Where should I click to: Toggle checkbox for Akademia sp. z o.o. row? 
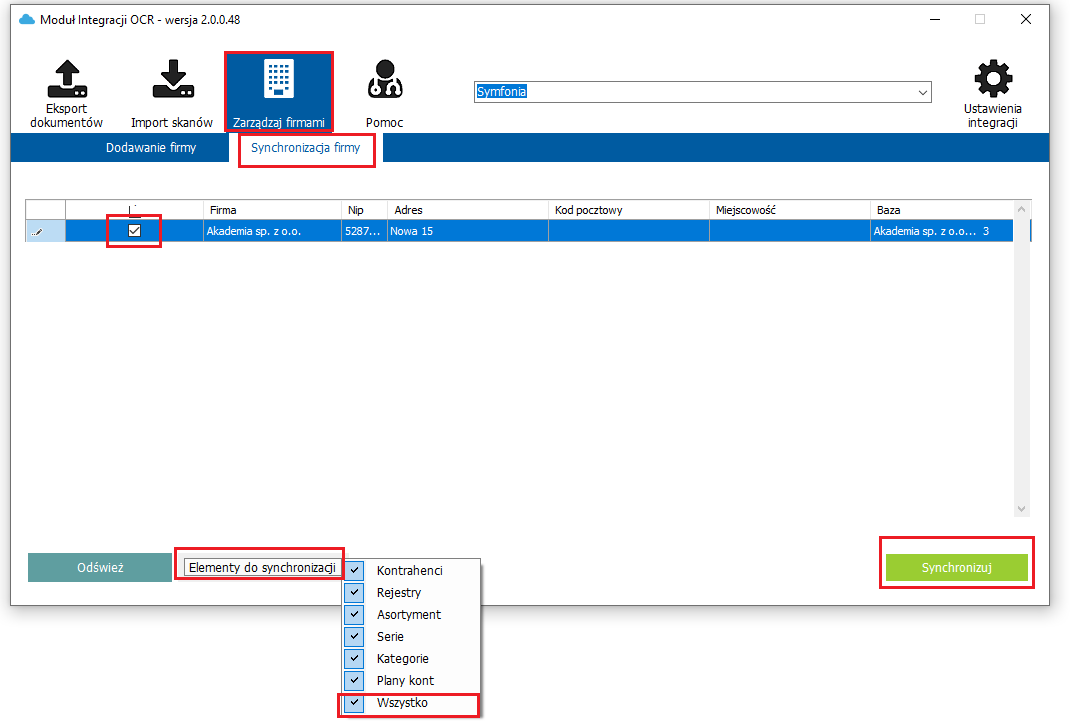134,231
